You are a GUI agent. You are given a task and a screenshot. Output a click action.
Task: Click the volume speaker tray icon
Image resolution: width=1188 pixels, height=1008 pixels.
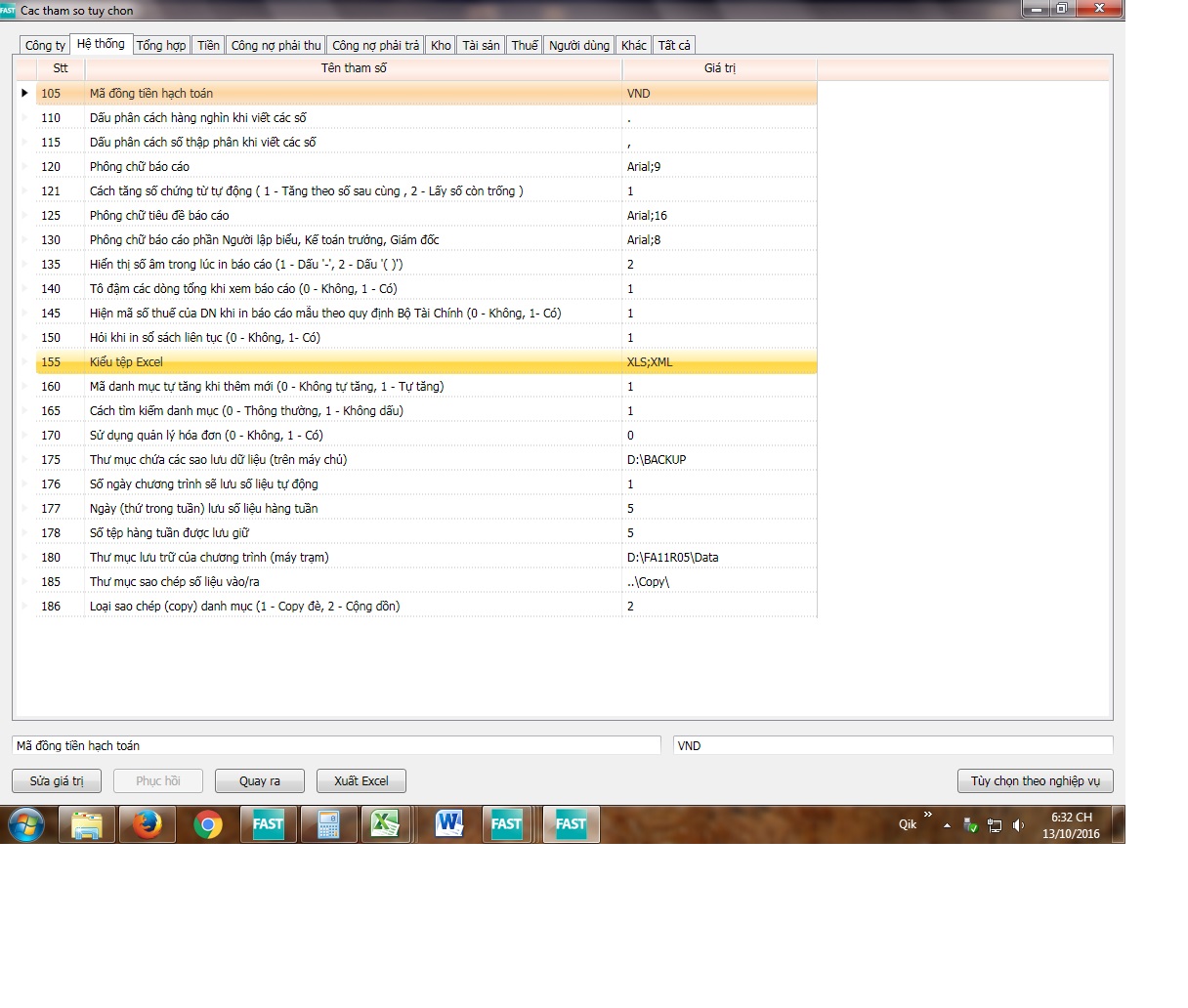pos(1019,825)
